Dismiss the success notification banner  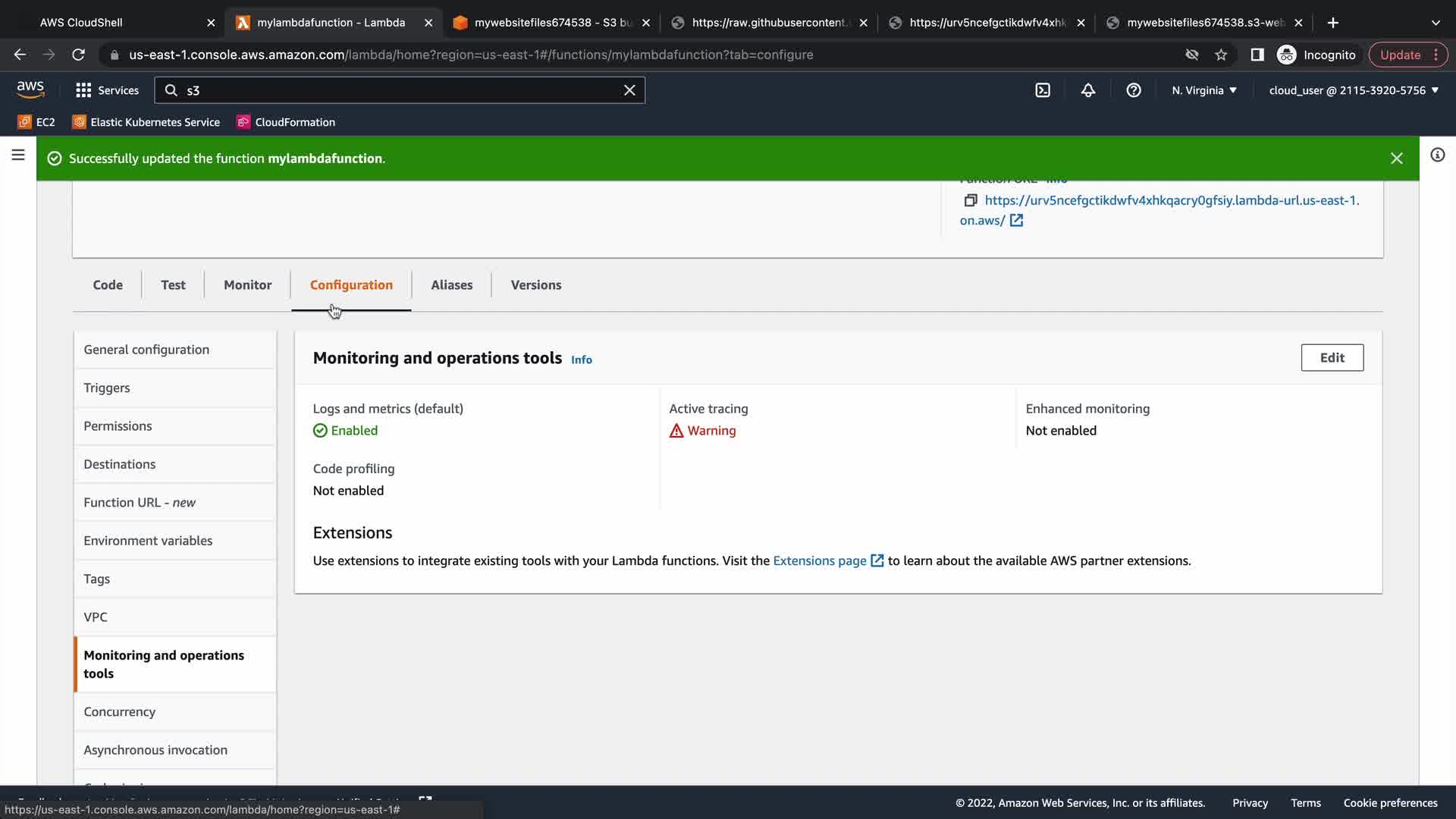(x=1396, y=158)
